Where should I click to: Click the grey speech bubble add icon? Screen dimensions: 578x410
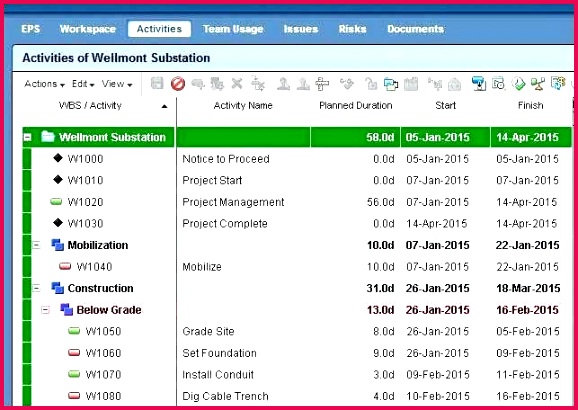[198, 84]
